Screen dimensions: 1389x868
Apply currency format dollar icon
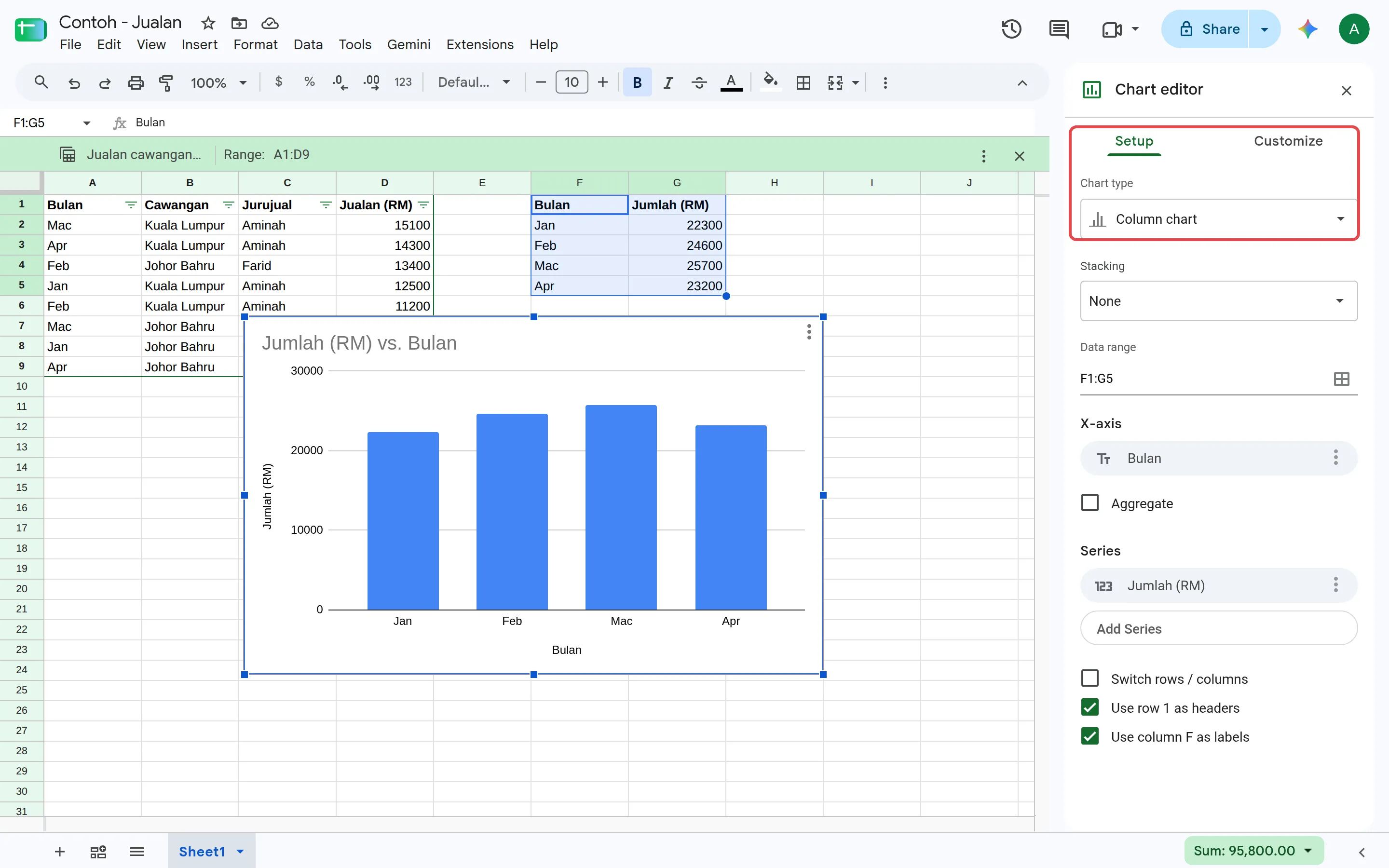(x=279, y=82)
